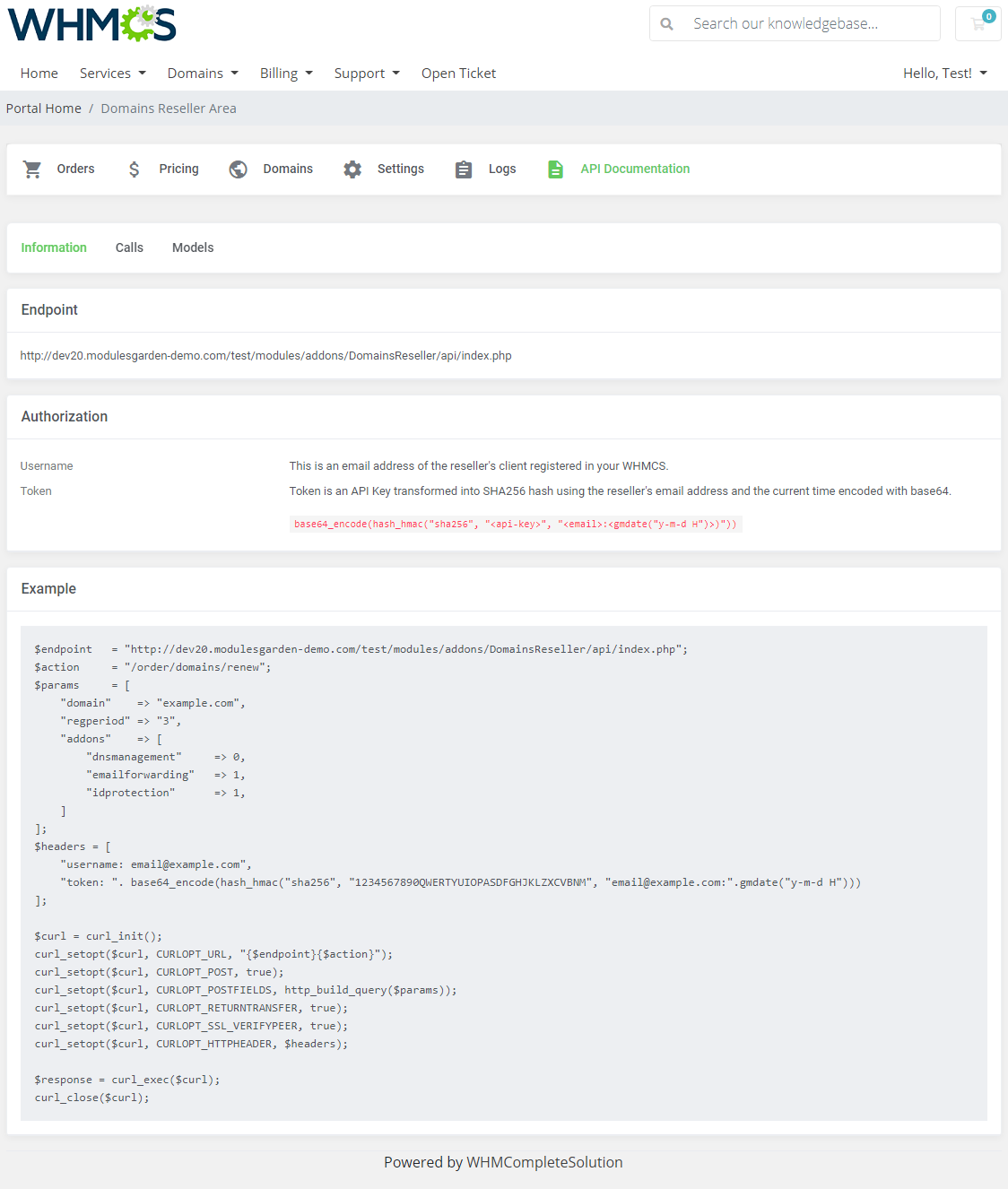Click the $action renew line
Image resolution: width=1008 pixels, height=1189 pixels.
pyautogui.click(x=152, y=667)
